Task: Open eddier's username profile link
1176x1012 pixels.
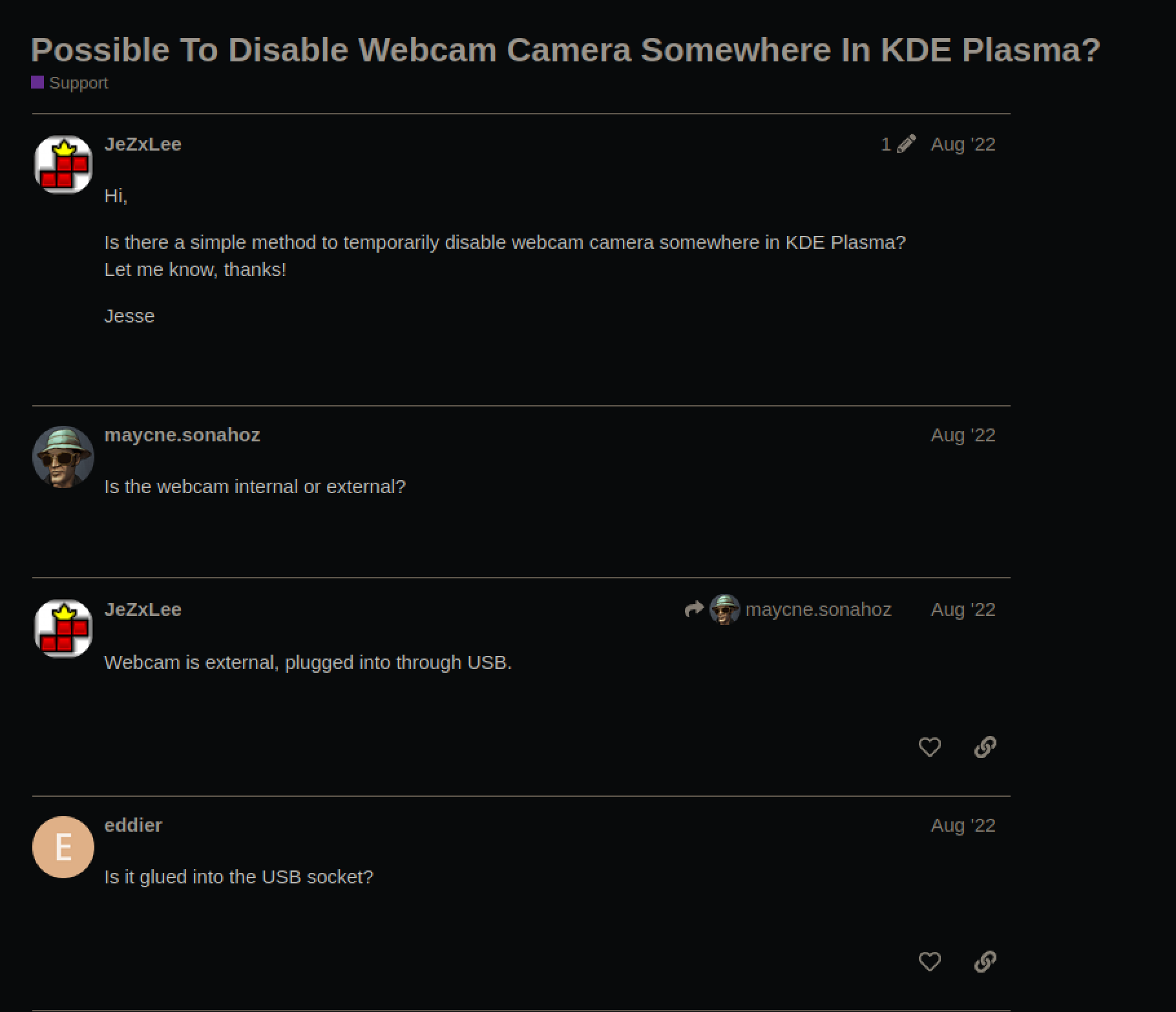Action: click(x=133, y=825)
